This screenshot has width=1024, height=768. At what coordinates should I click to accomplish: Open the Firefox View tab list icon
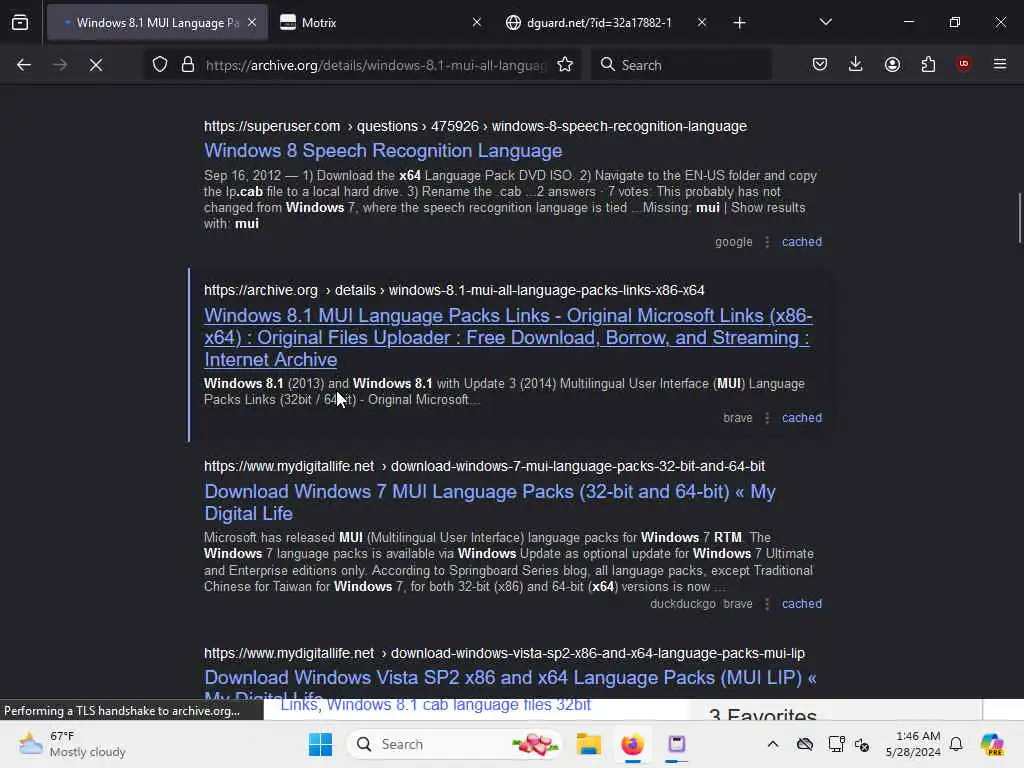pos(20,23)
